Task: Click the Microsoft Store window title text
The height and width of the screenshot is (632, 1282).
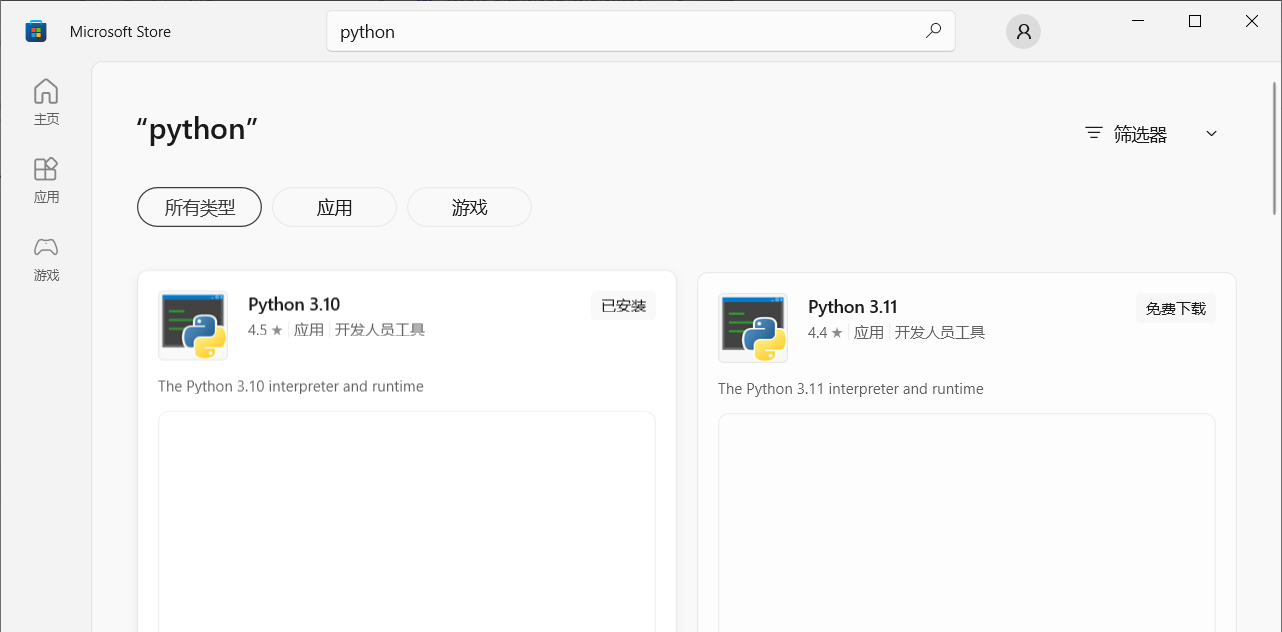Action: coord(120,32)
